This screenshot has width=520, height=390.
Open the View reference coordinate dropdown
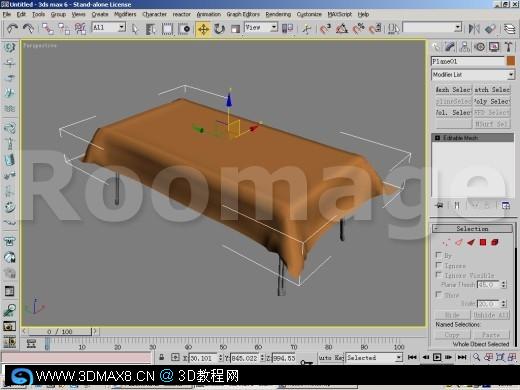[261, 27]
